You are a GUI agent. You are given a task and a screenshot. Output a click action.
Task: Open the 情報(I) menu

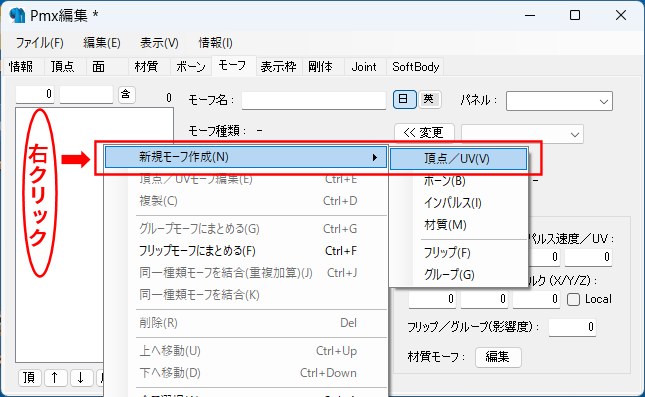tap(216, 43)
